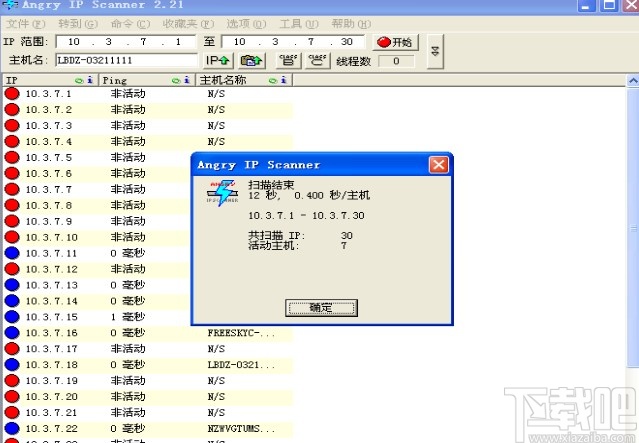This screenshot has width=639, height=443.
Task: Click the blue status dot for 10.3.7.11
Action: (x=12, y=253)
